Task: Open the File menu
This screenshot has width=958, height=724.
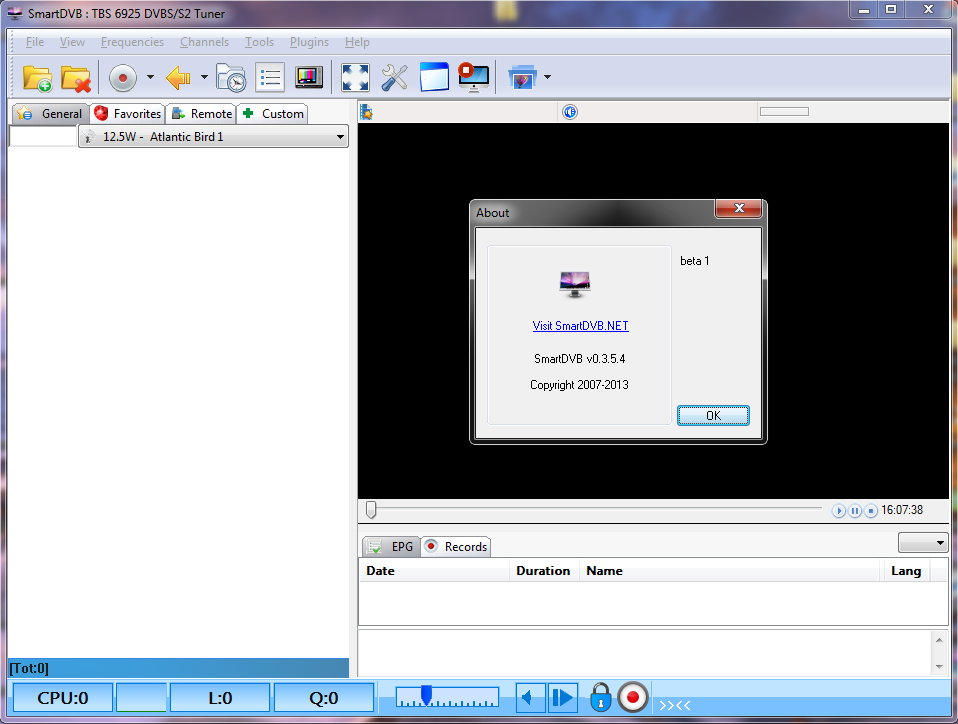Action: [x=35, y=42]
